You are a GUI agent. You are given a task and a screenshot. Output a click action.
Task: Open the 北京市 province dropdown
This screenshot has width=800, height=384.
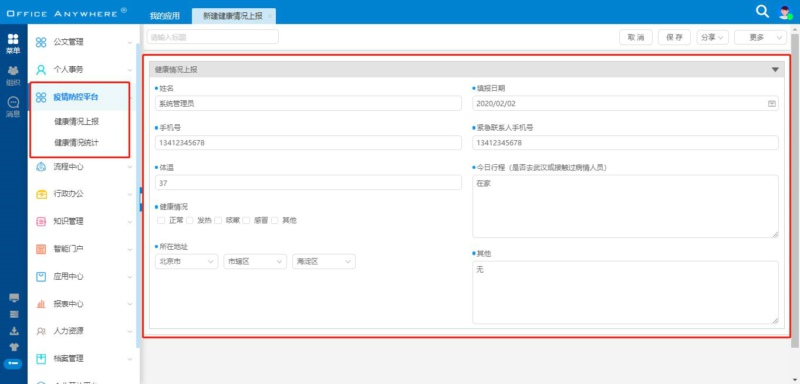click(187, 262)
